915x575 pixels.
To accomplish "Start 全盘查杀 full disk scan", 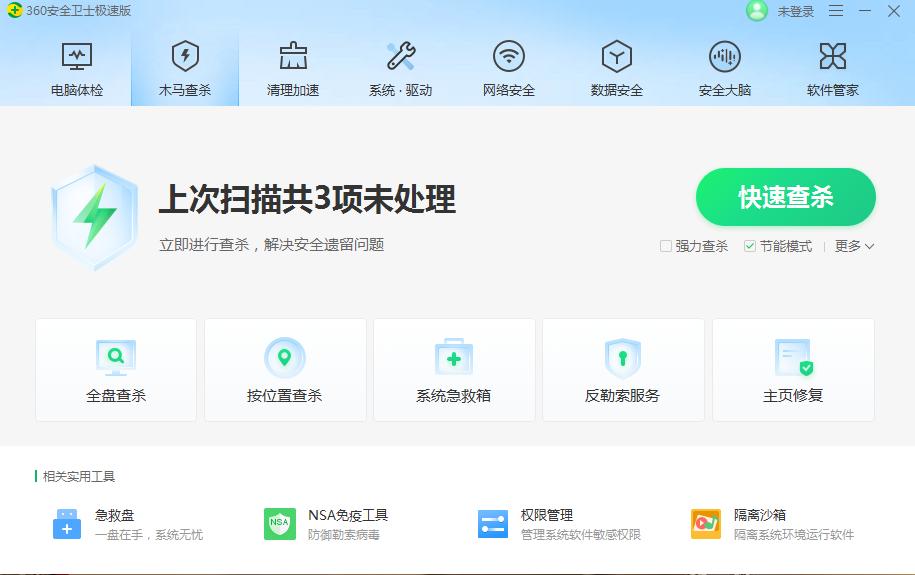I will (116, 370).
